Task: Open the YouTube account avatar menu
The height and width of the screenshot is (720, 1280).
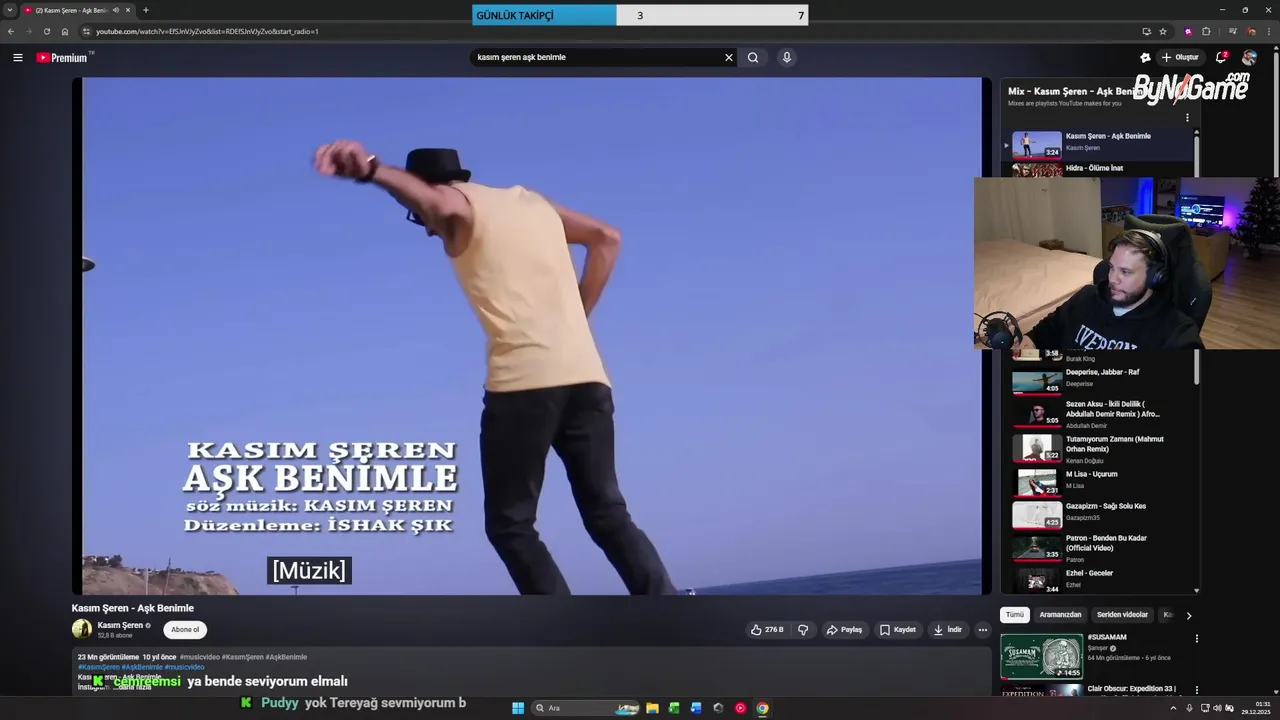Action: (x=1249, y=57)
